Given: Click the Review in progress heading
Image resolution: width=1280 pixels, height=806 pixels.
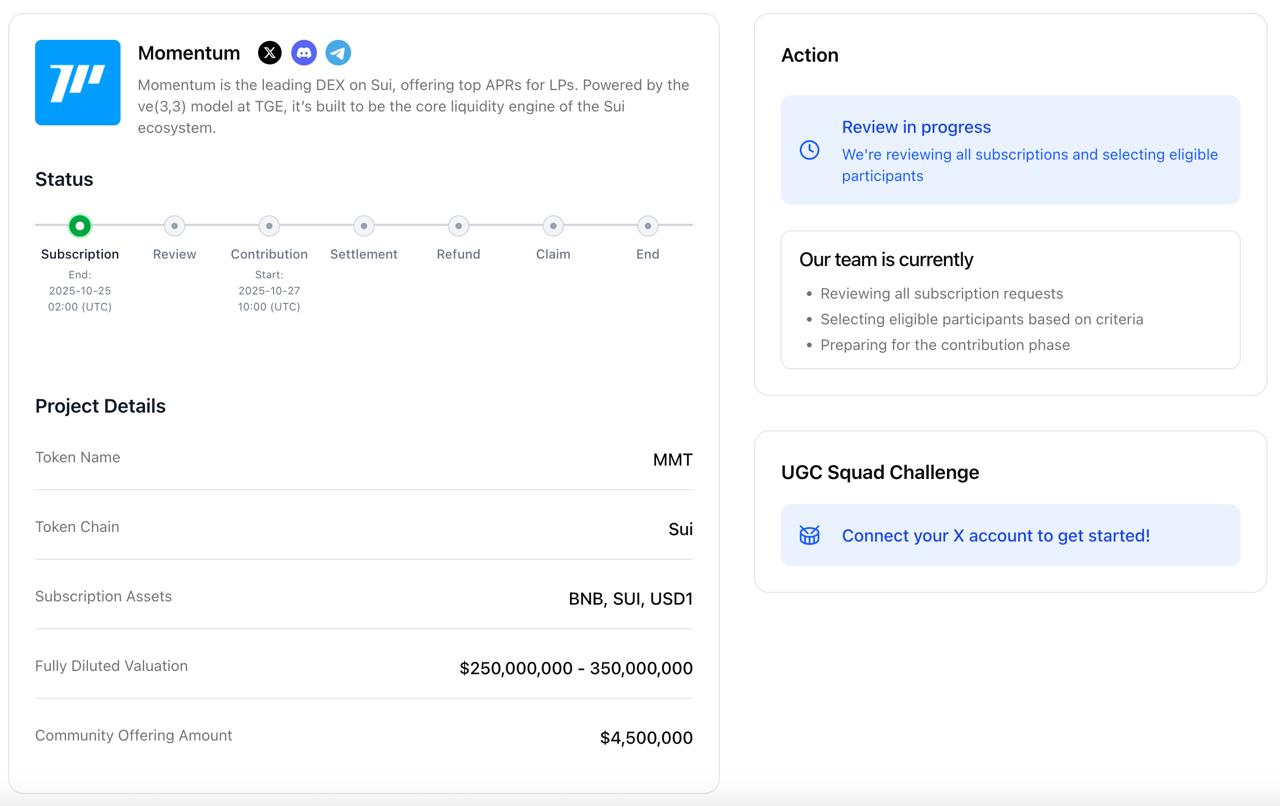Looking at the screenshot, I should (x=916, y=127).
